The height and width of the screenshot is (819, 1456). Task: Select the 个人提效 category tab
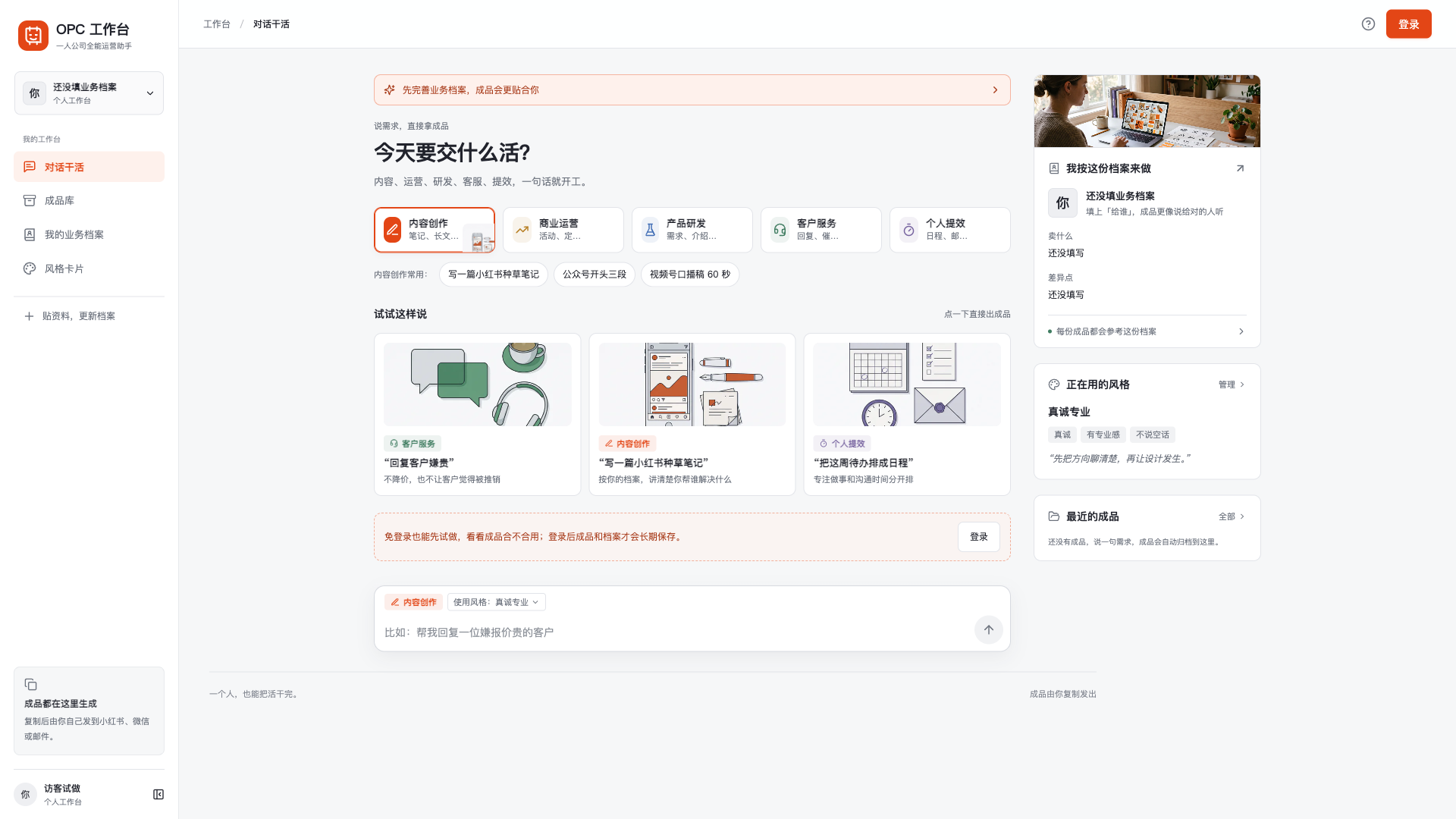point(950,230)
